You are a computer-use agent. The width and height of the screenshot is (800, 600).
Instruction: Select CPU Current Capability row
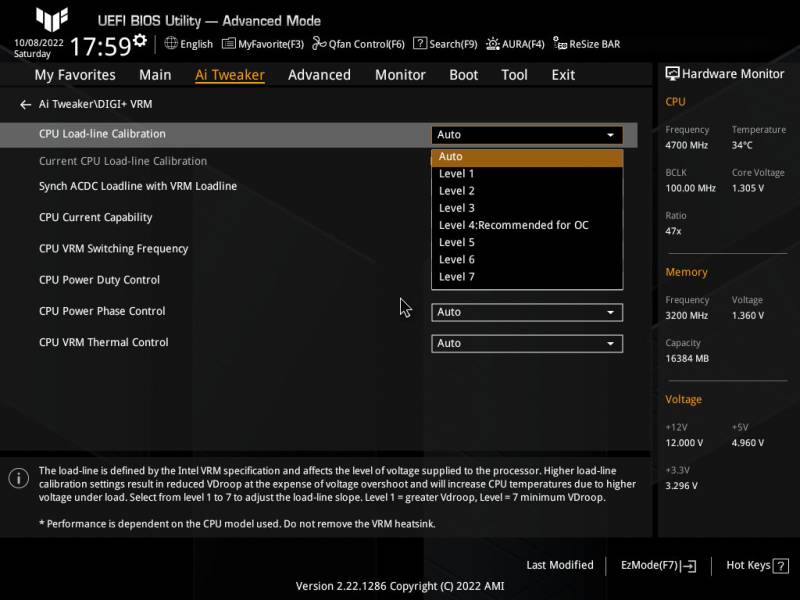(95, 217)
